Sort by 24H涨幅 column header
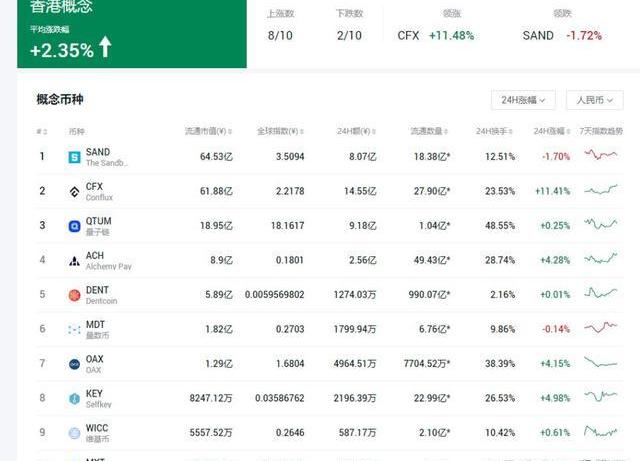 552,131
